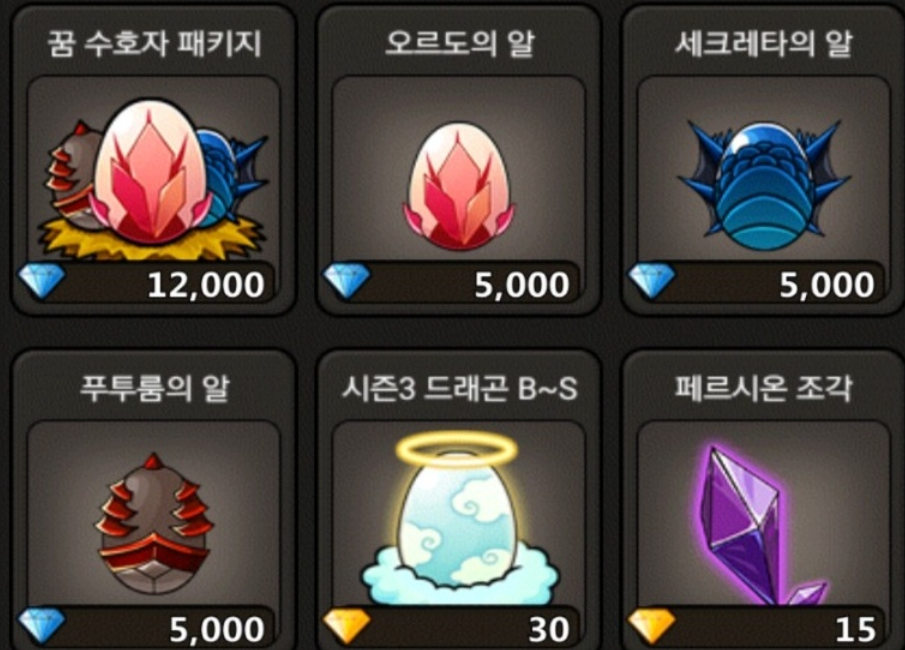This screenshot has width=905, height=650.
Task: Tap blue diamond currency under 푸투룸의 알
Action: tap(42, 625)
